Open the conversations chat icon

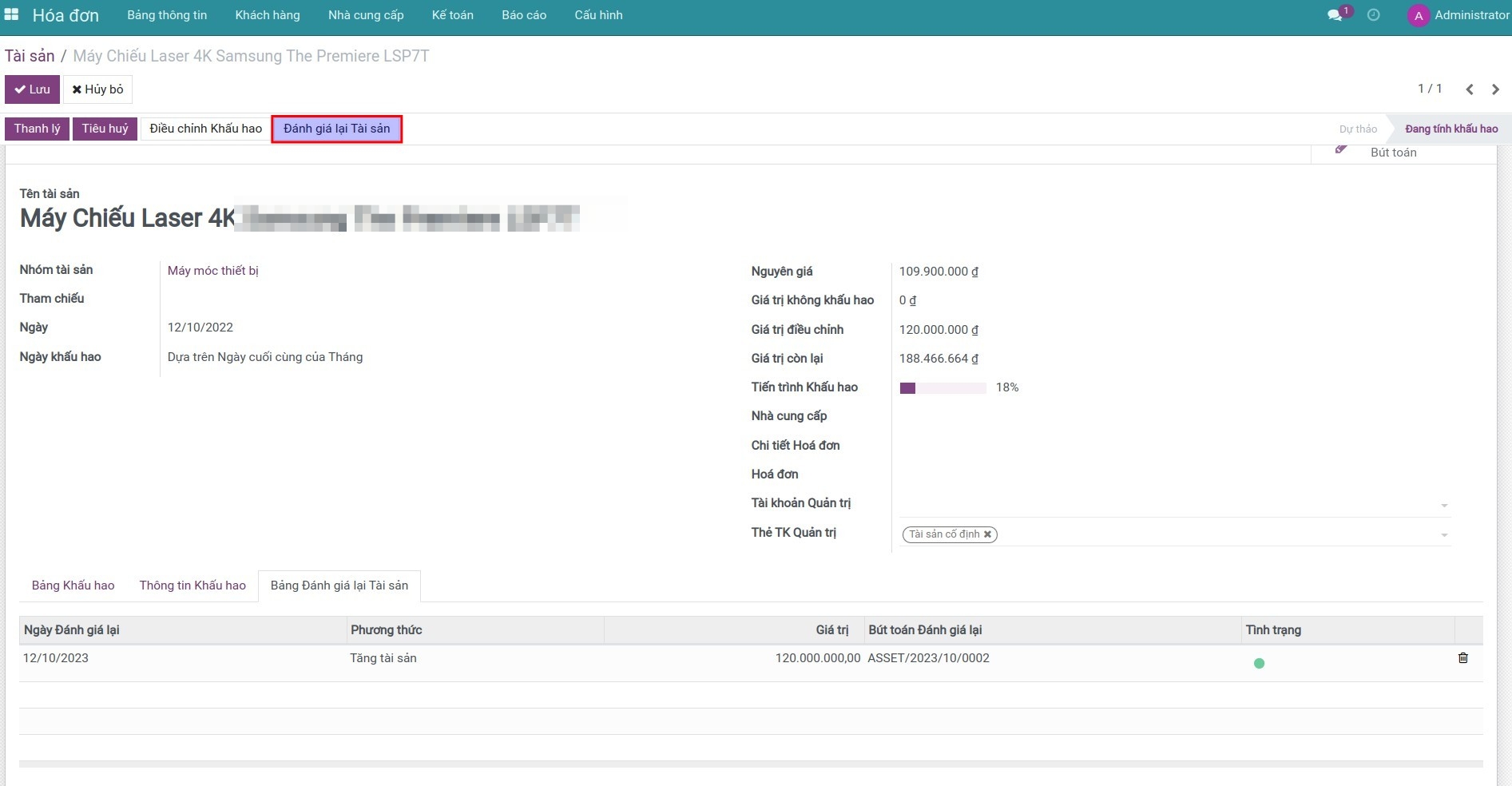(1334, 15)
